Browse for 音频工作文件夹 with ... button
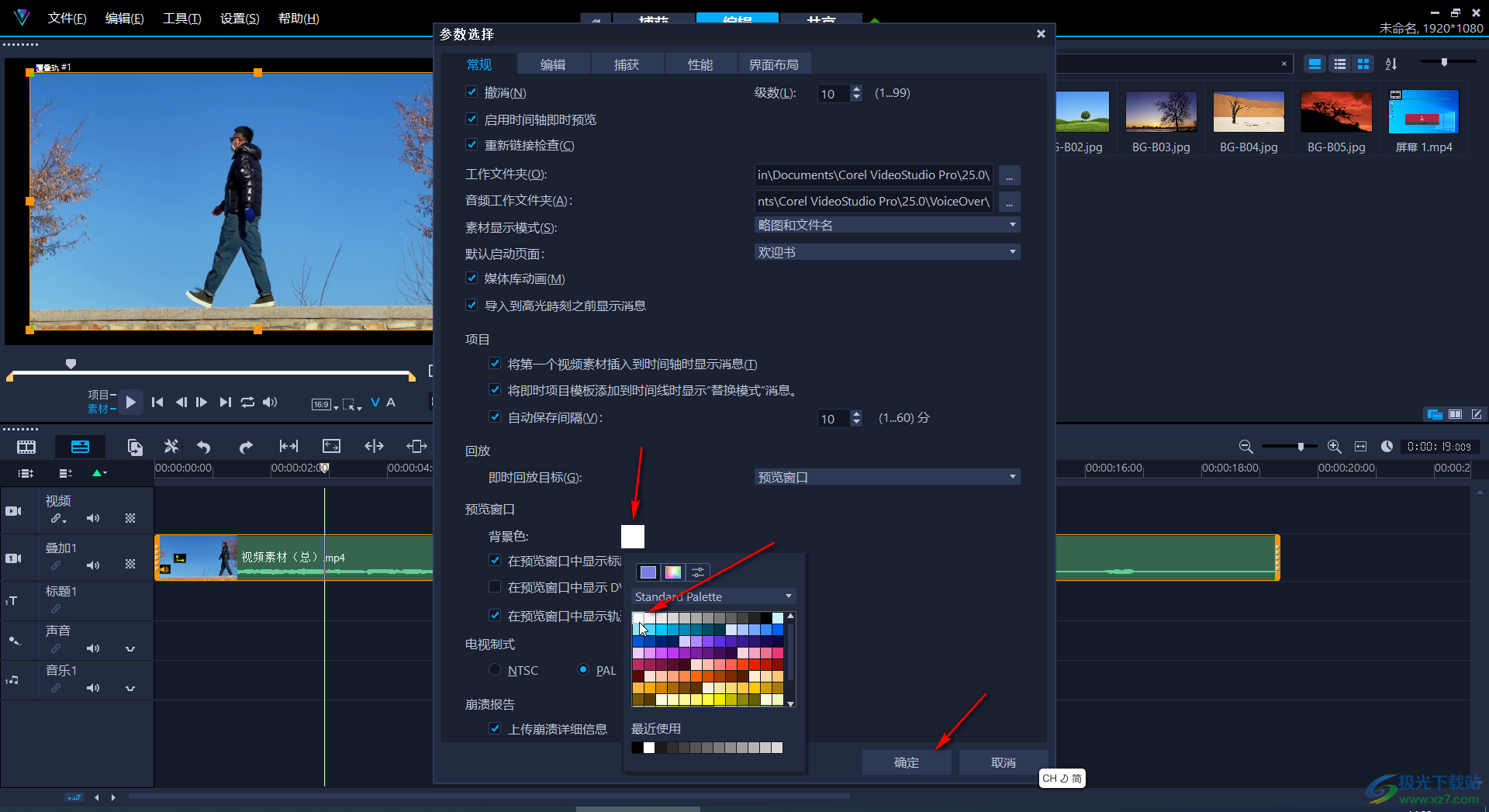The height and width of the screenshot is (812, 1489). pyautogui.click(x=1009, y=202)
